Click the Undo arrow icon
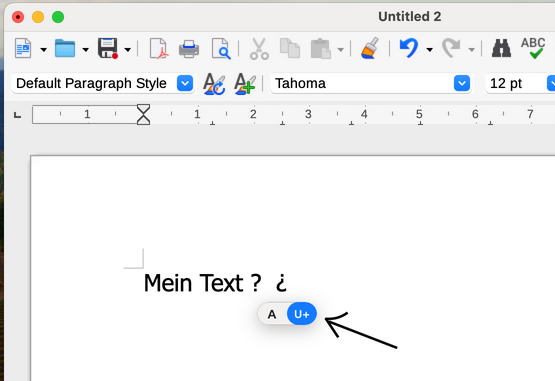Viewport: 555px width, 381px height. (x=409, y=48)
